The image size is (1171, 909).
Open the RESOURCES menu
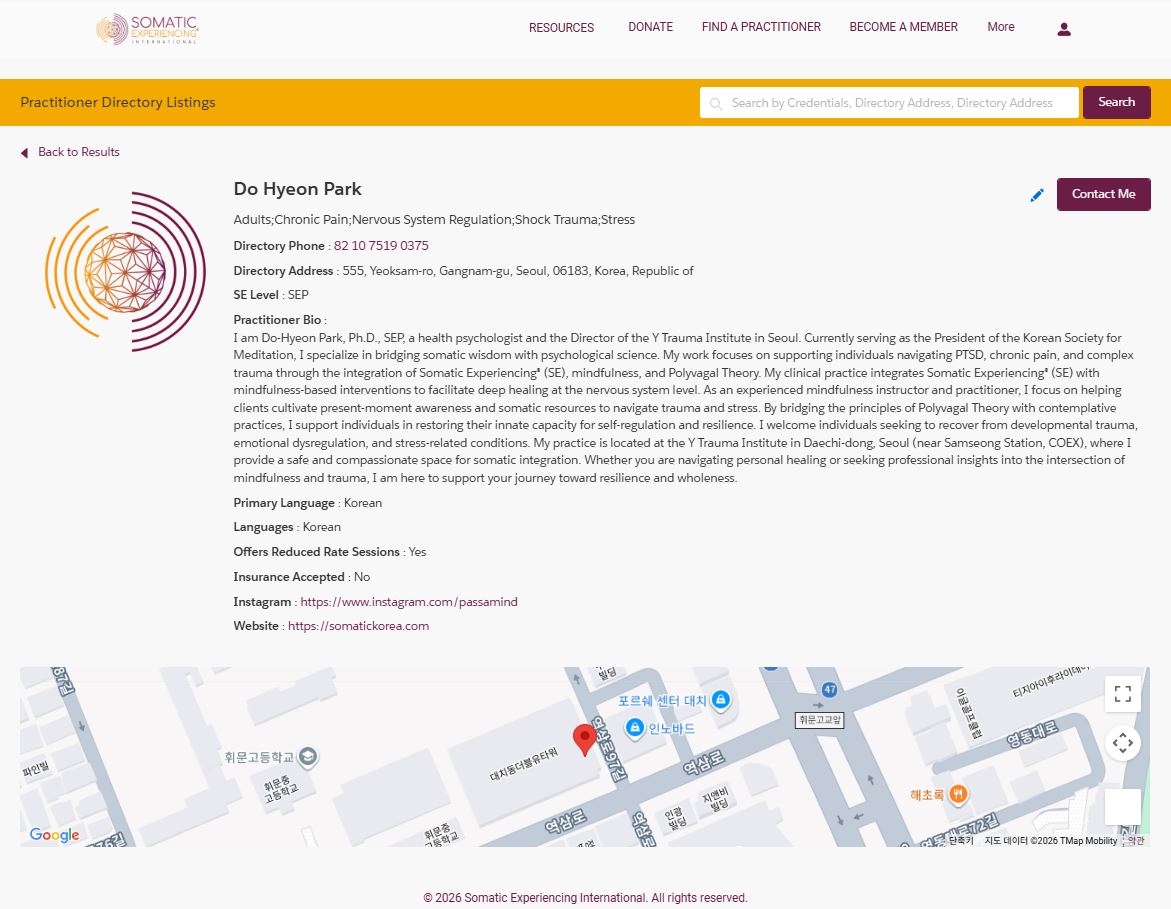(x=561, y=28)
